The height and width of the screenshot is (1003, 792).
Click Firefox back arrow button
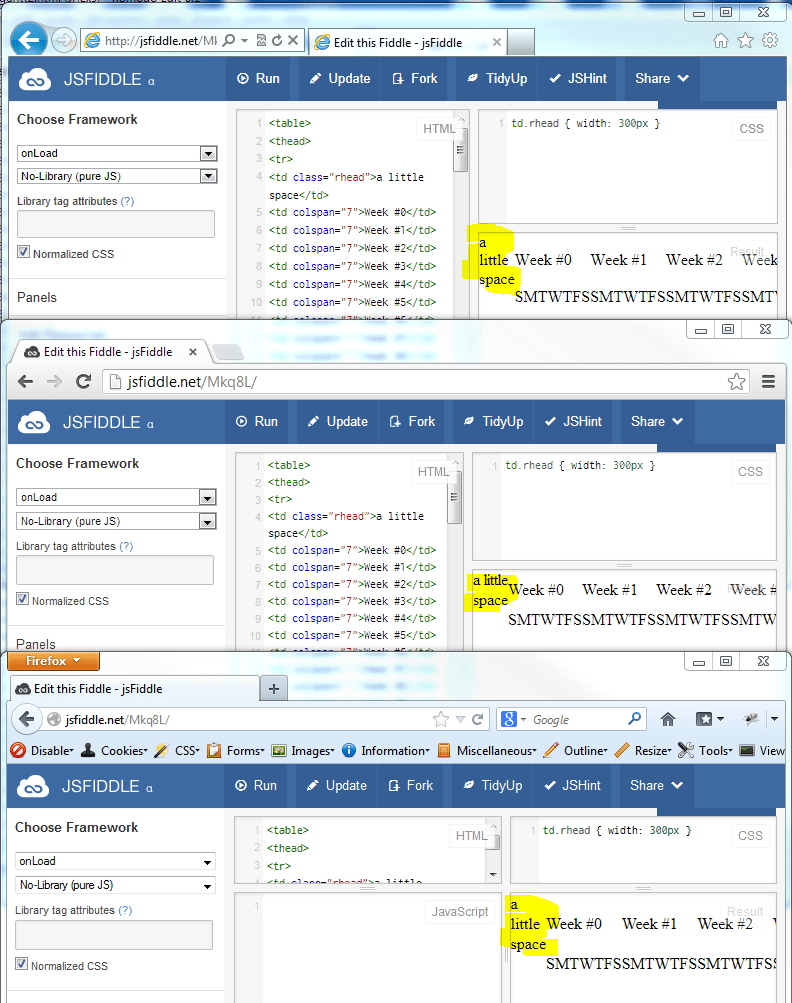coord(27,719)
